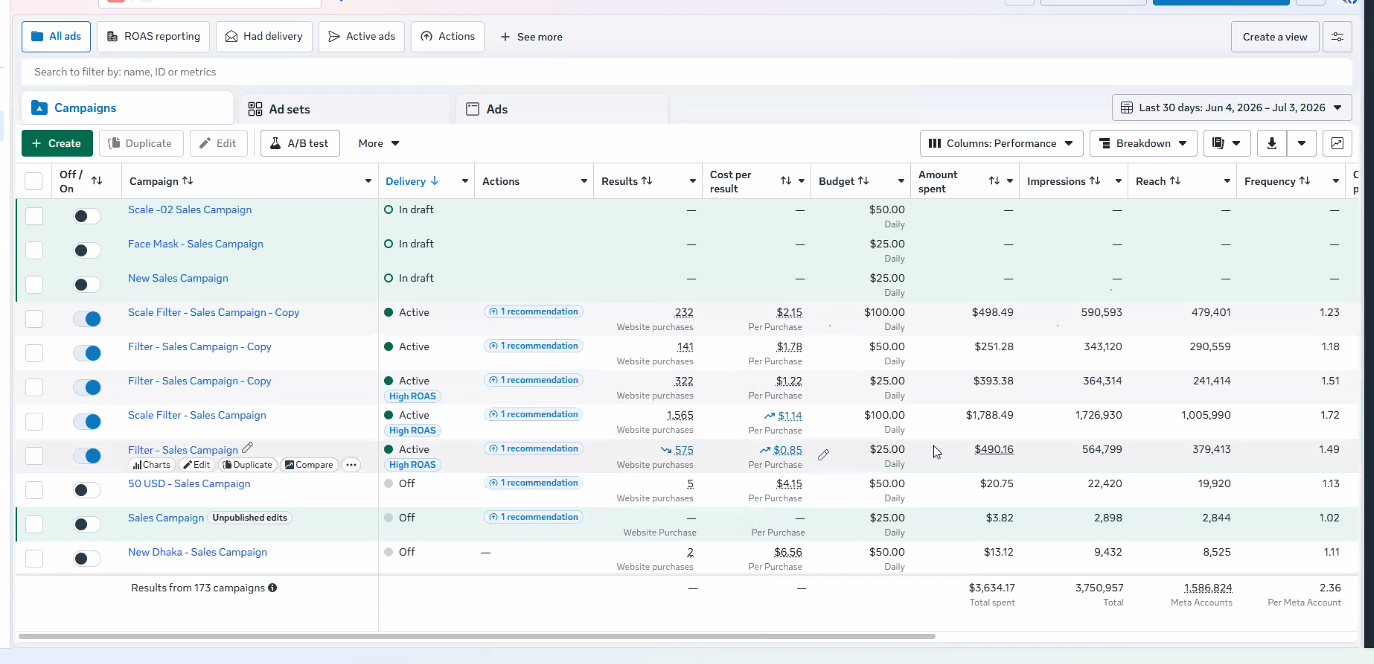Switch to the All ads view
The image size is (1374, 664).
click(x=56, y=36)
